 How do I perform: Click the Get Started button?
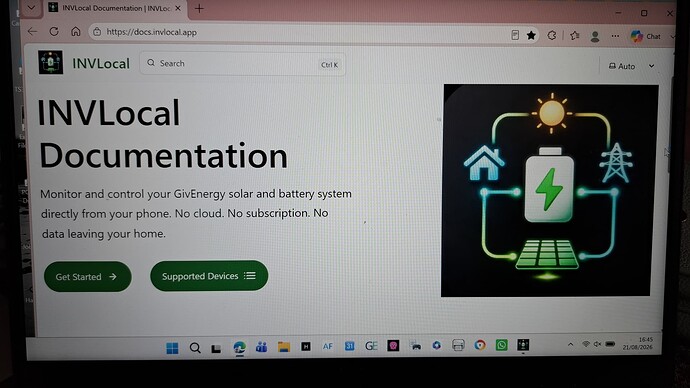tap(88, 277)
